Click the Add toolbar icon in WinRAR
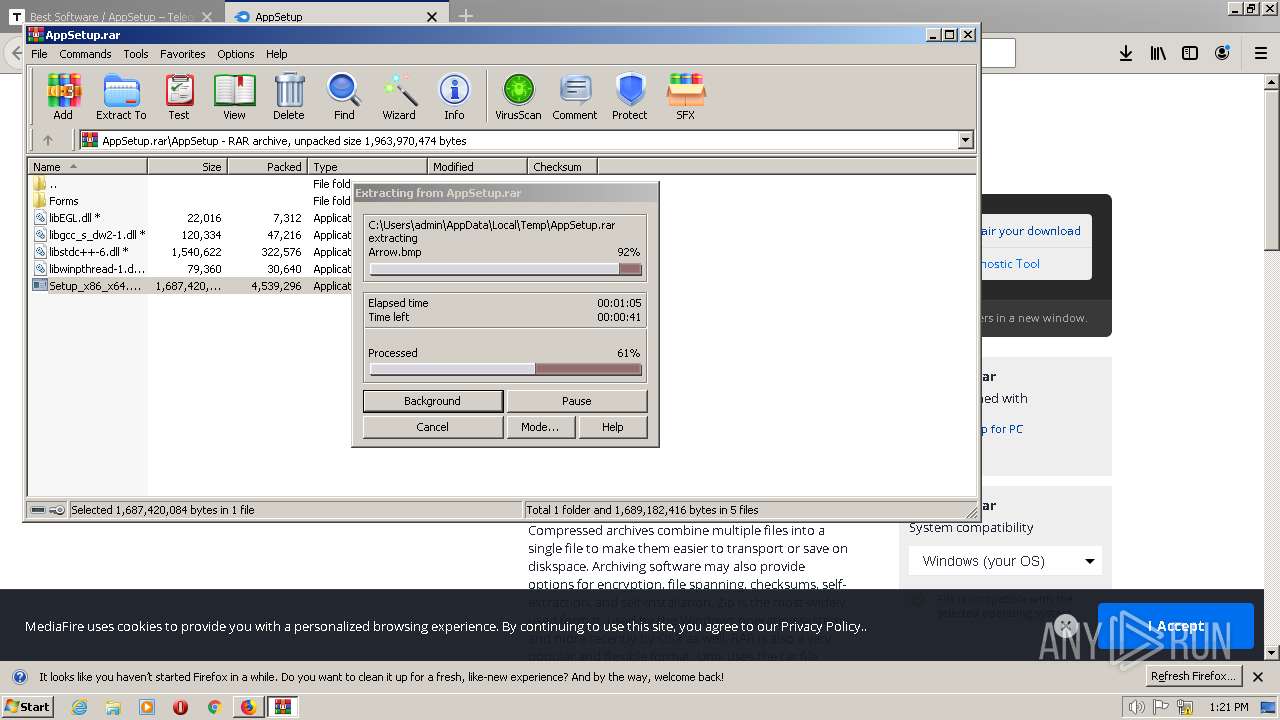 tap(63, 97)
